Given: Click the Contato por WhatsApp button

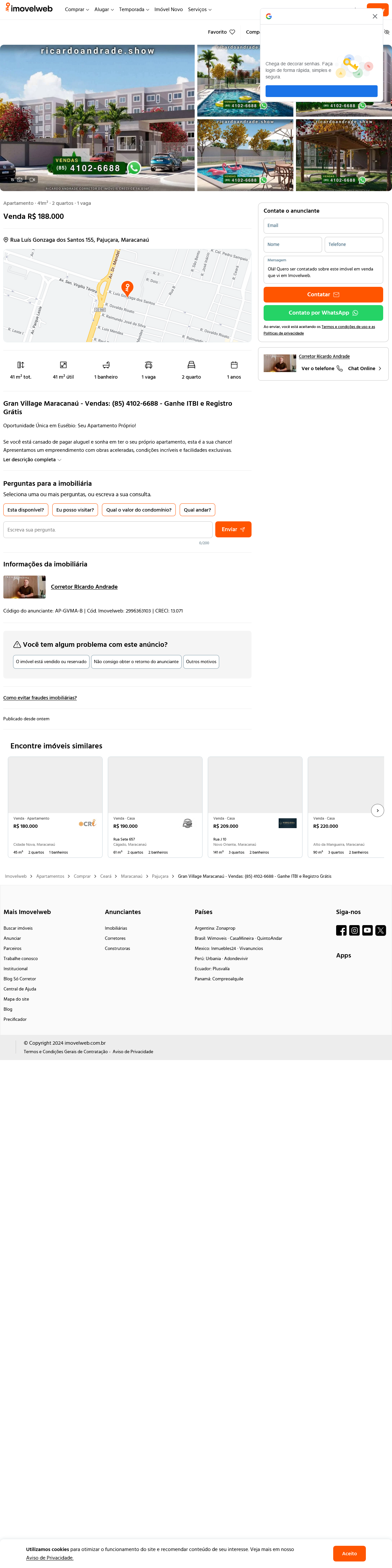Looking at the screenshot, I should (323, 313).
